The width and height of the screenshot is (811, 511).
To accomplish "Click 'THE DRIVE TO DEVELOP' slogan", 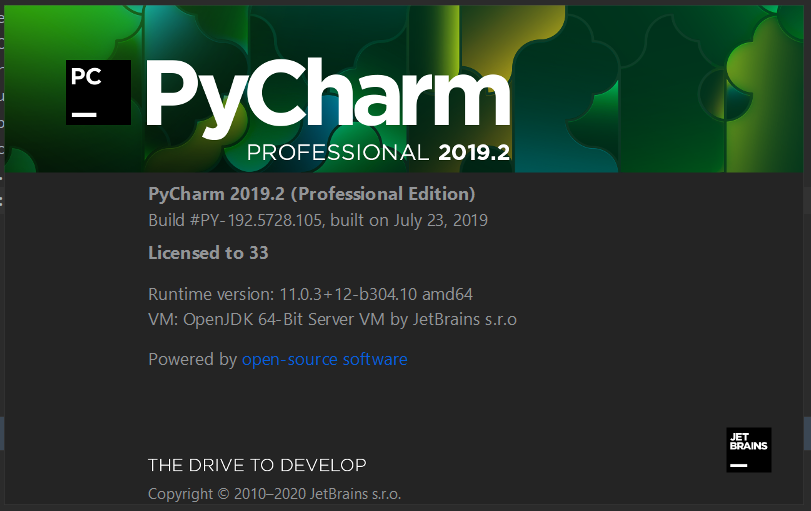I will click(257, 465).
